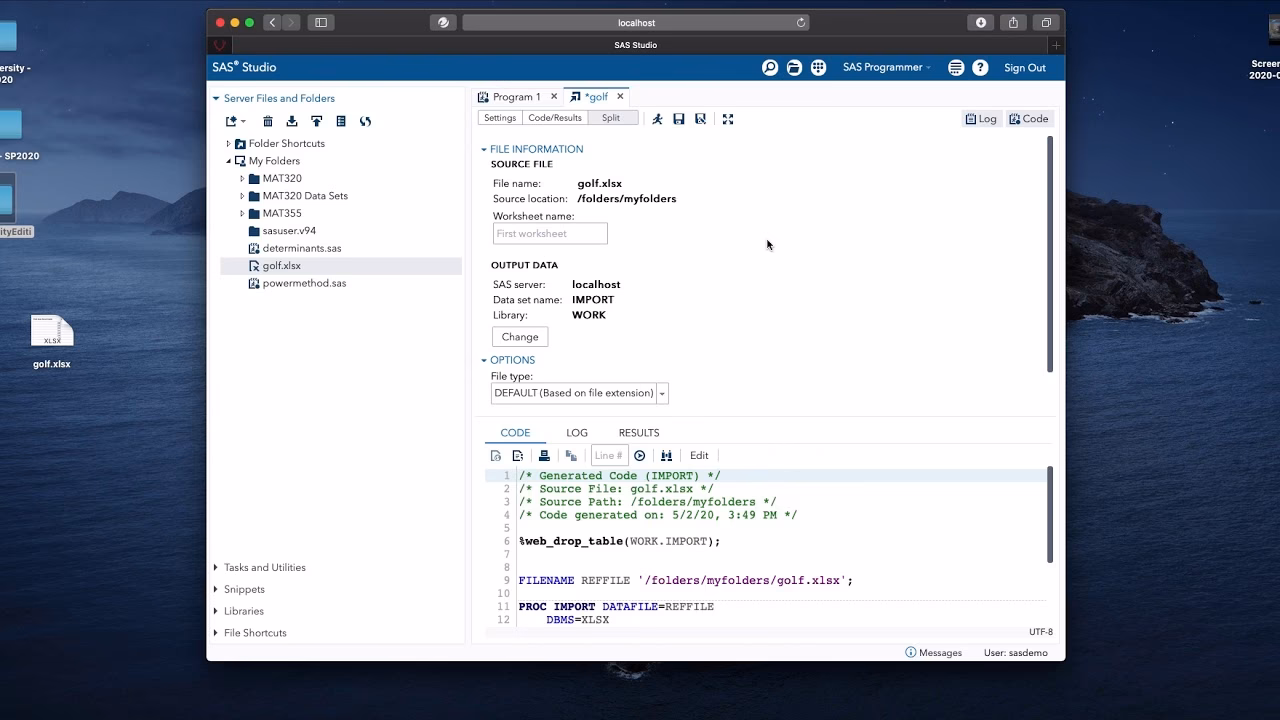Screen dimensions: 1280x720
Task: Click the Save floppy disk icon
Action: 679,119
